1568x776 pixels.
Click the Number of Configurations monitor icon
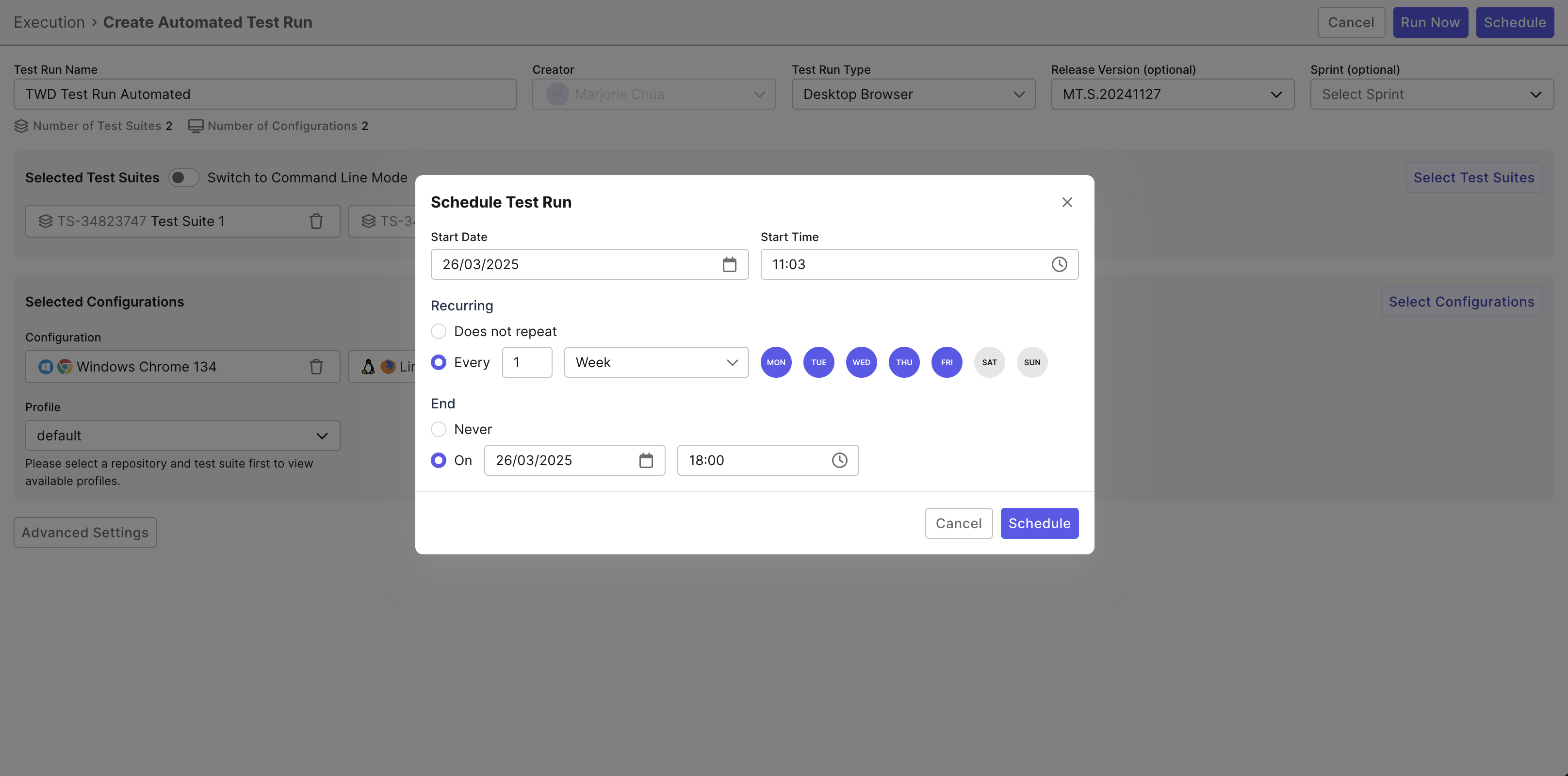[196, 126]
